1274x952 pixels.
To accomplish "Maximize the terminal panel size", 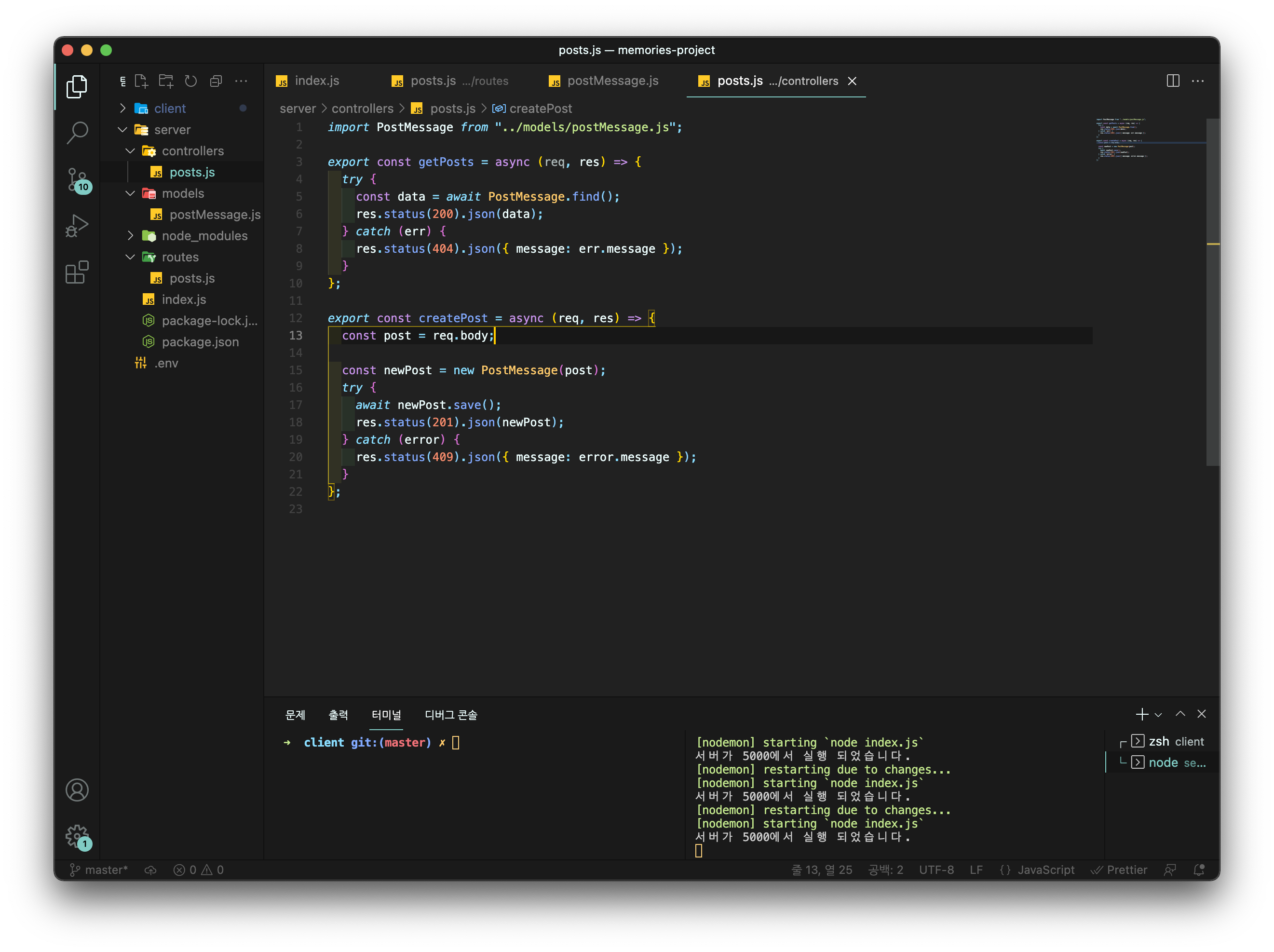I will tap(1180, 714).
